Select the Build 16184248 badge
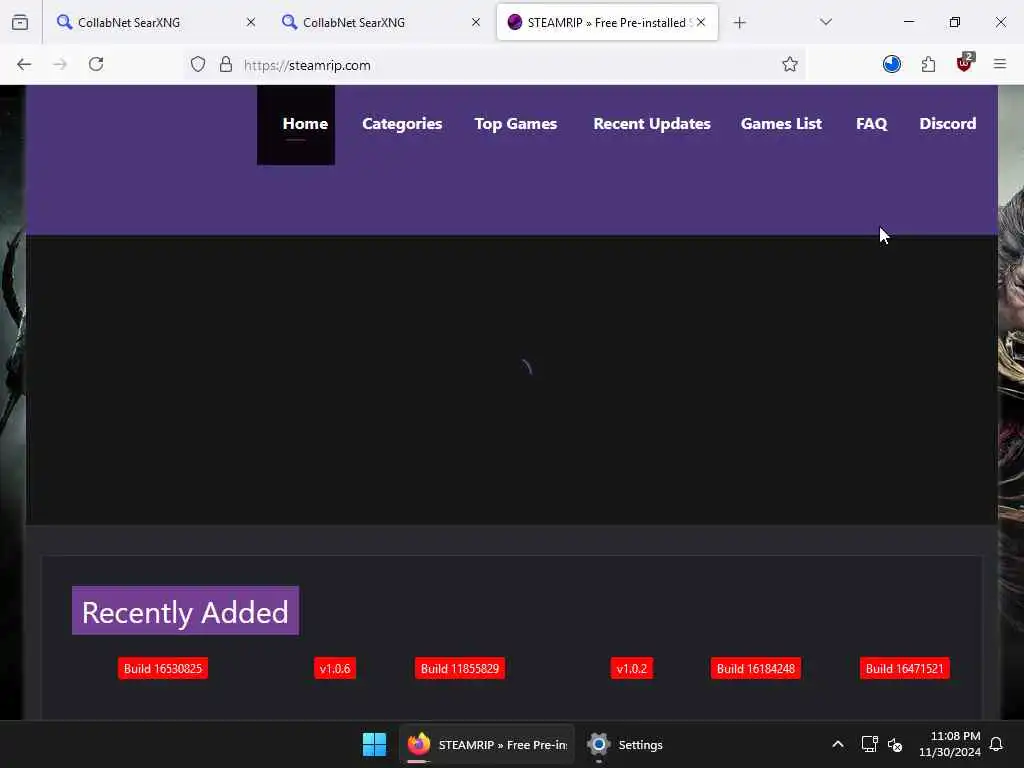This screenshot has height=768, width=1024. [756, 669]
